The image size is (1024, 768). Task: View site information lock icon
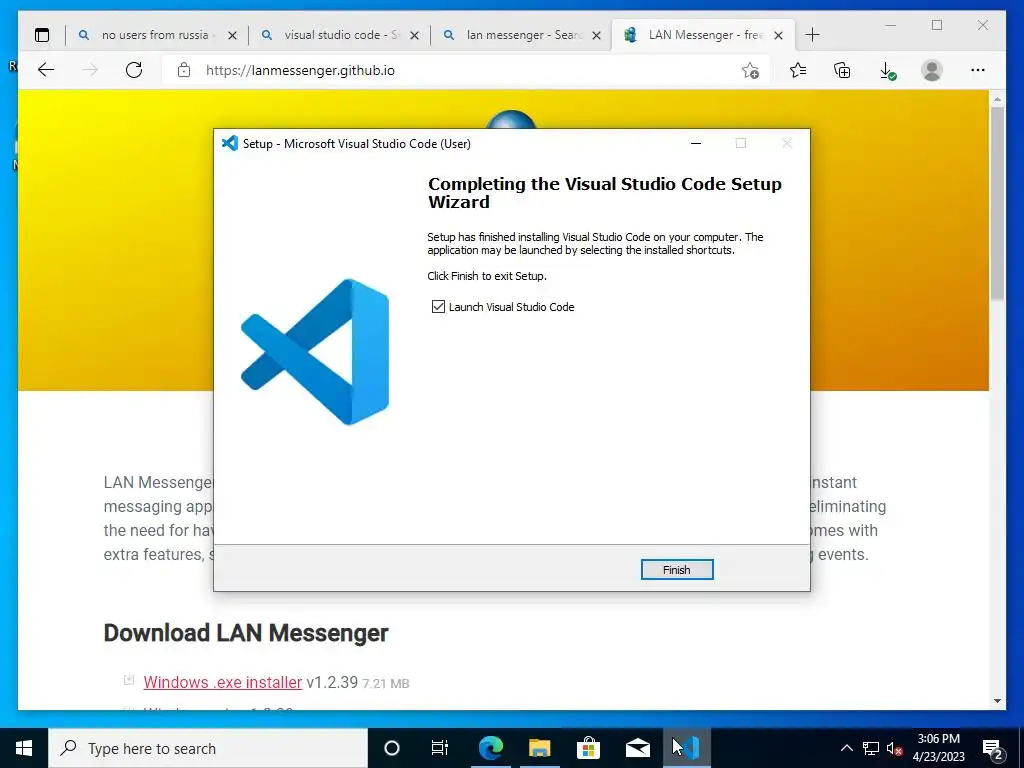click(x=184, y=70)
